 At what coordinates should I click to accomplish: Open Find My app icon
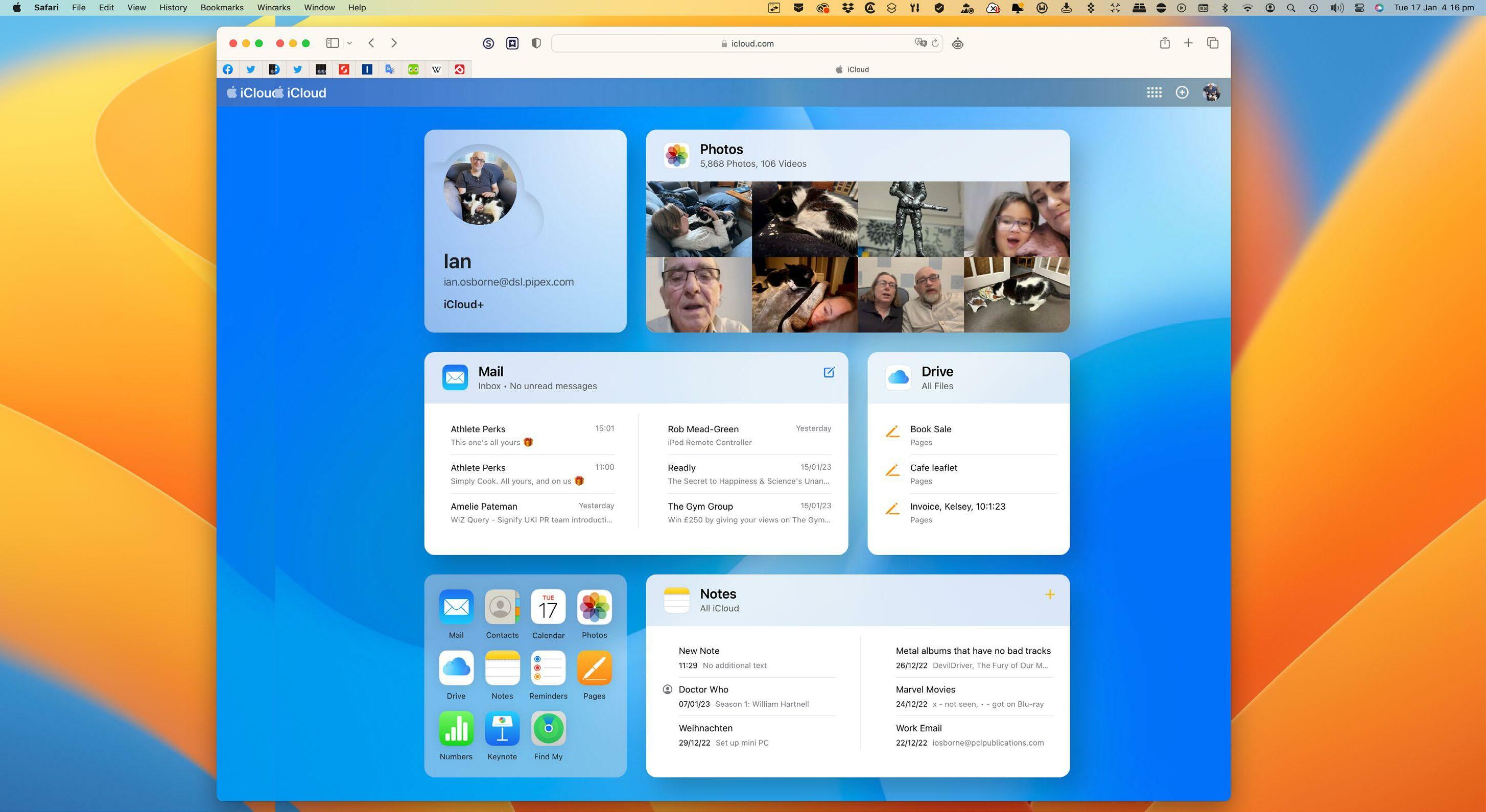pyautogui.click(x=548, y=729)
